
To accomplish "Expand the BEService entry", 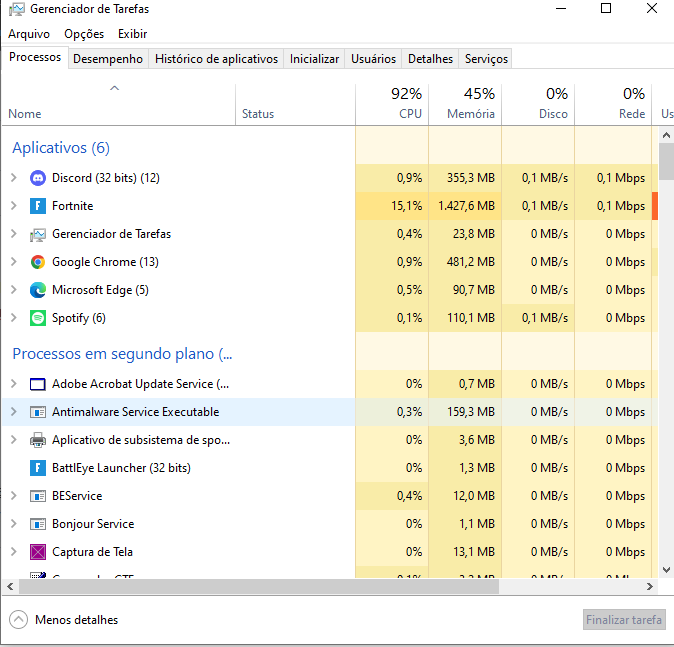I will point(14,496).
